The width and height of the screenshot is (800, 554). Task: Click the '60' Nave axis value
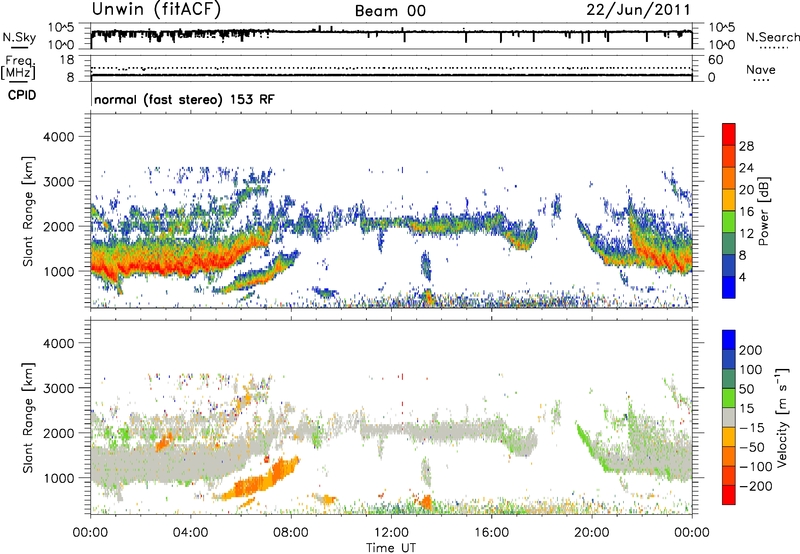716,60
